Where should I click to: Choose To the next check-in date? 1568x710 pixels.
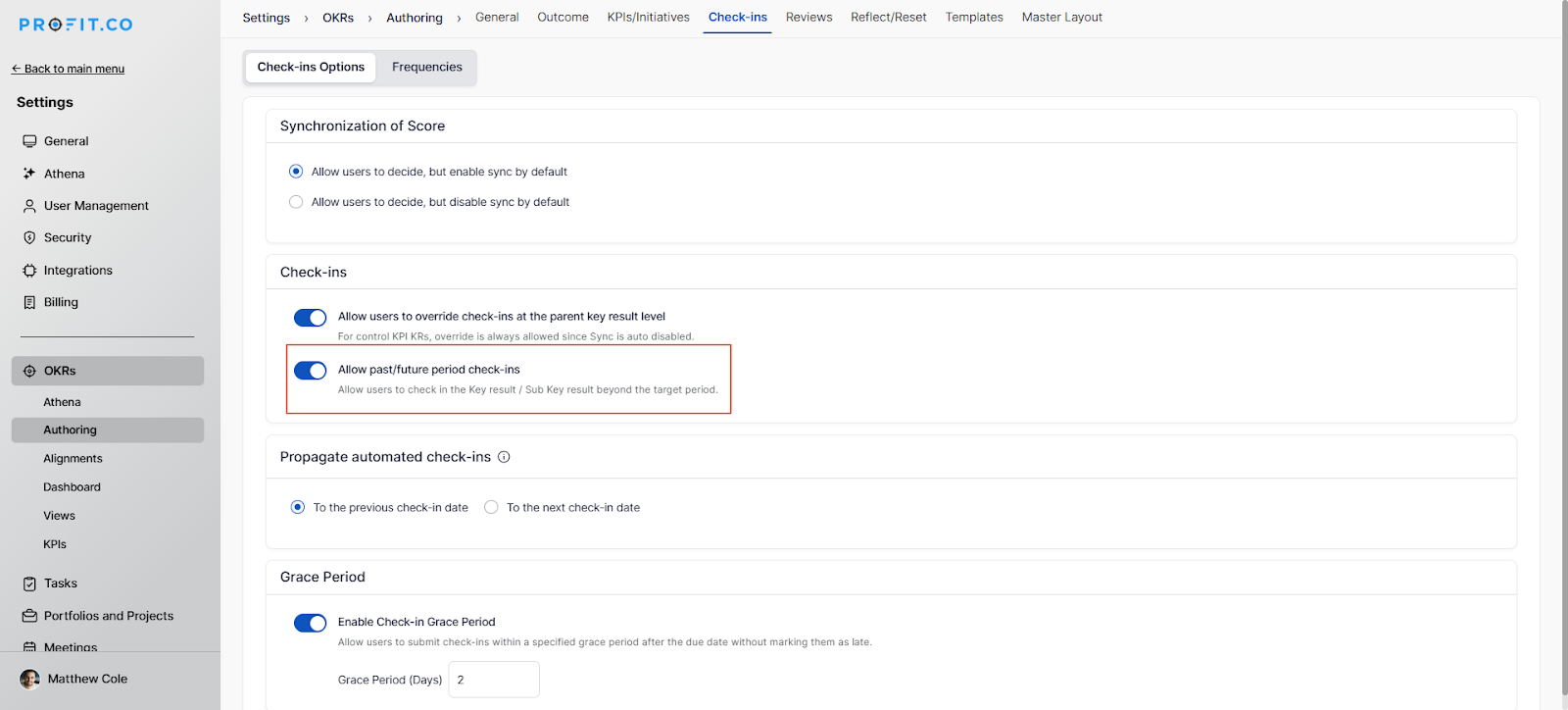click(491, 508)
